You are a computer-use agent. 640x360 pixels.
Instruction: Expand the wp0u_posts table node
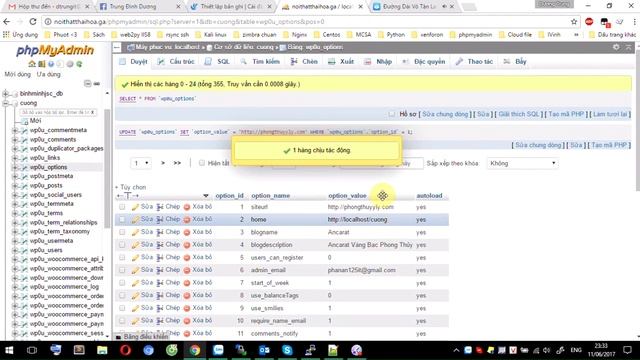[15, 185]
